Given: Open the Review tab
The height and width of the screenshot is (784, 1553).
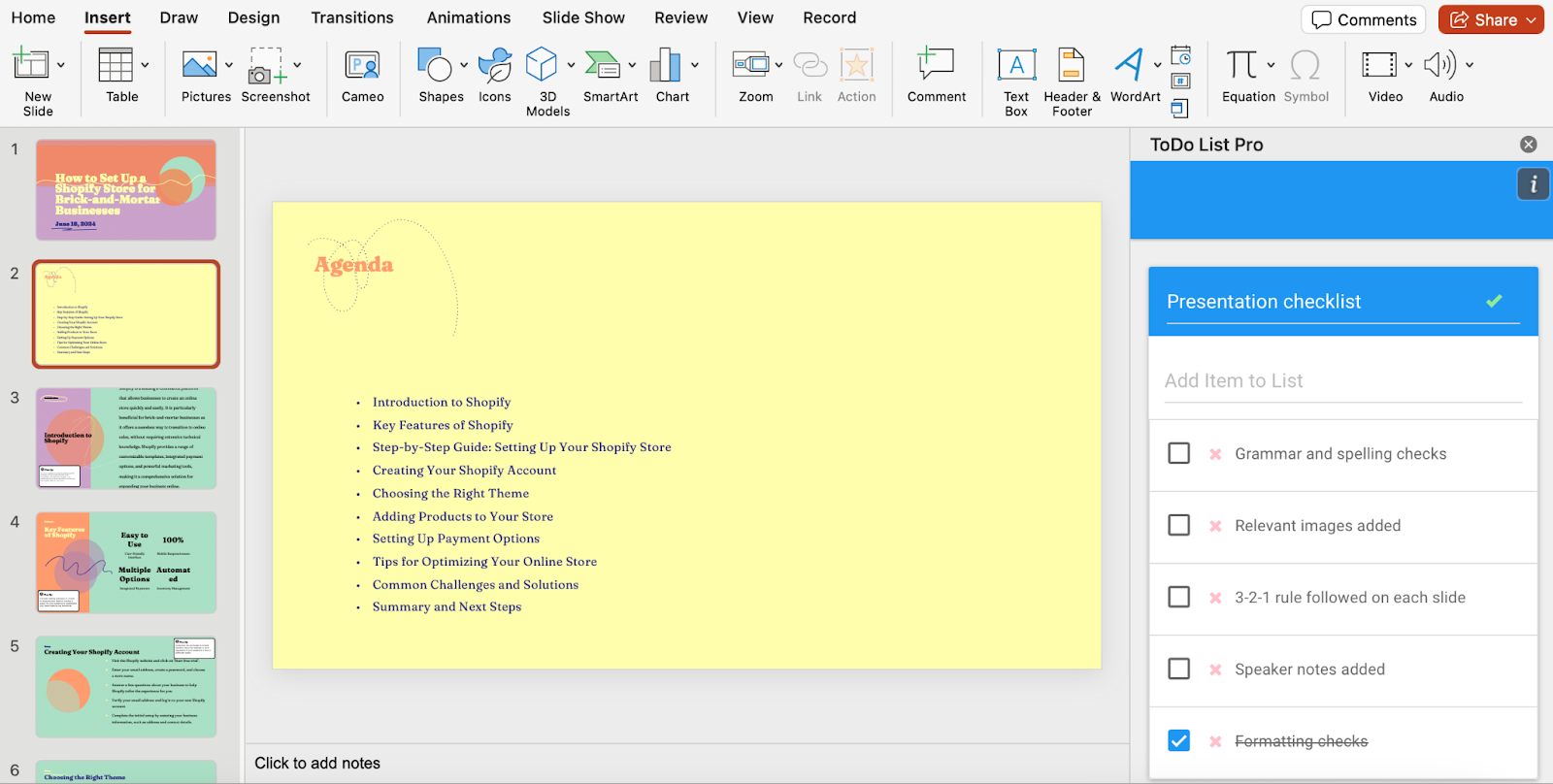Looking at the screenshot, I should coord(680,17).
